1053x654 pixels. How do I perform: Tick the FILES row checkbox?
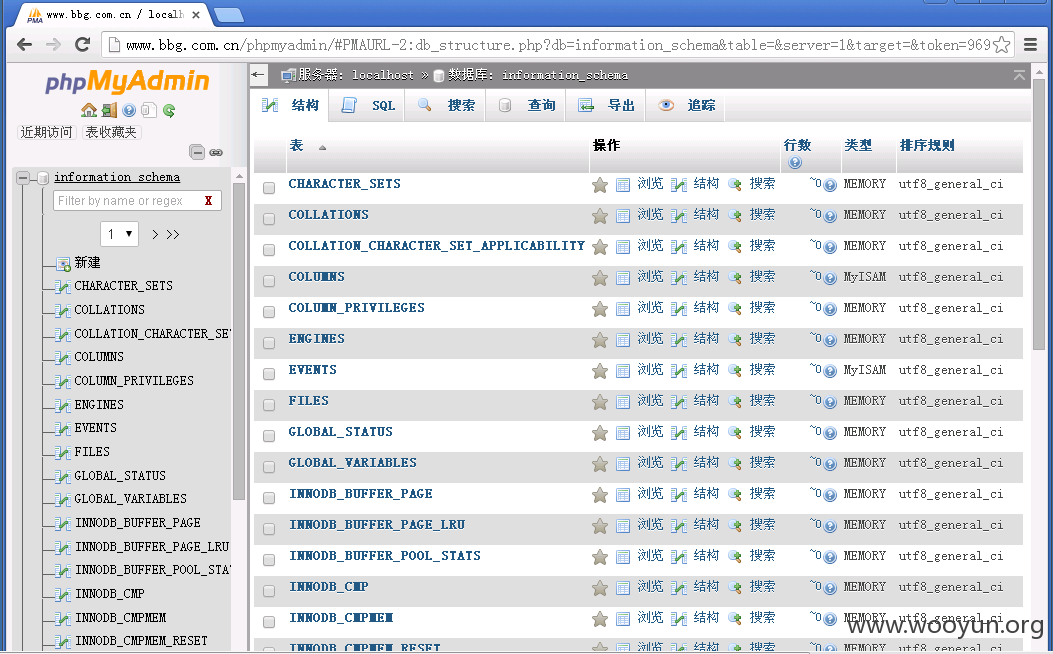(269, 405)
